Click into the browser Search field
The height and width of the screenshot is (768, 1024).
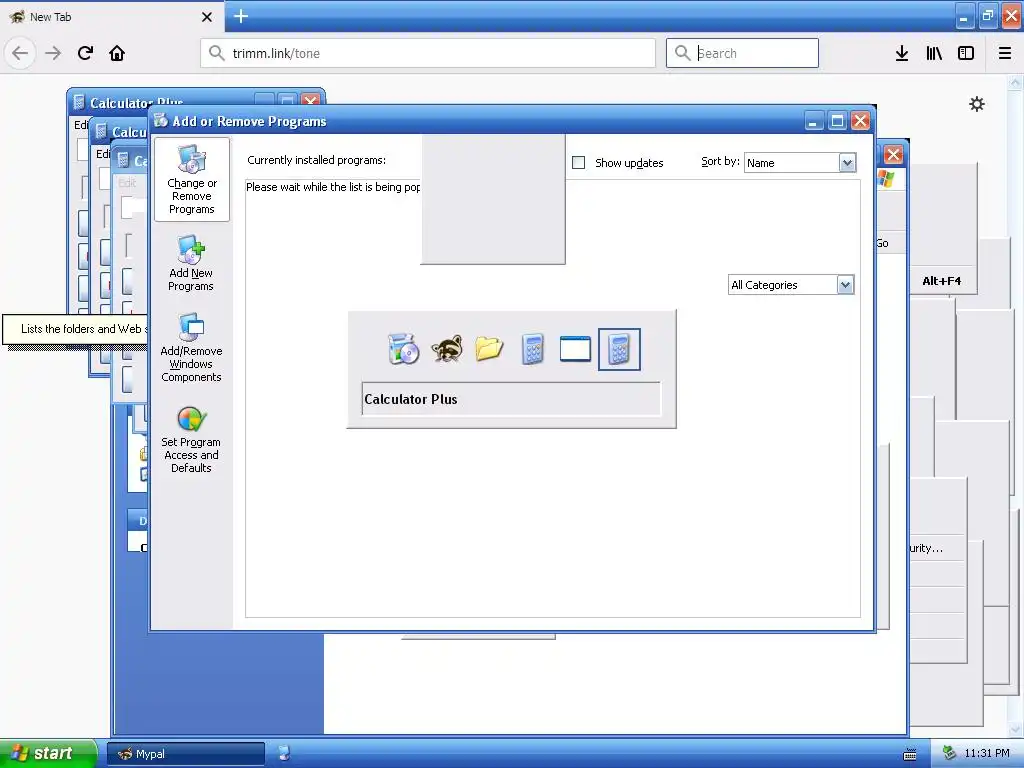742,53
